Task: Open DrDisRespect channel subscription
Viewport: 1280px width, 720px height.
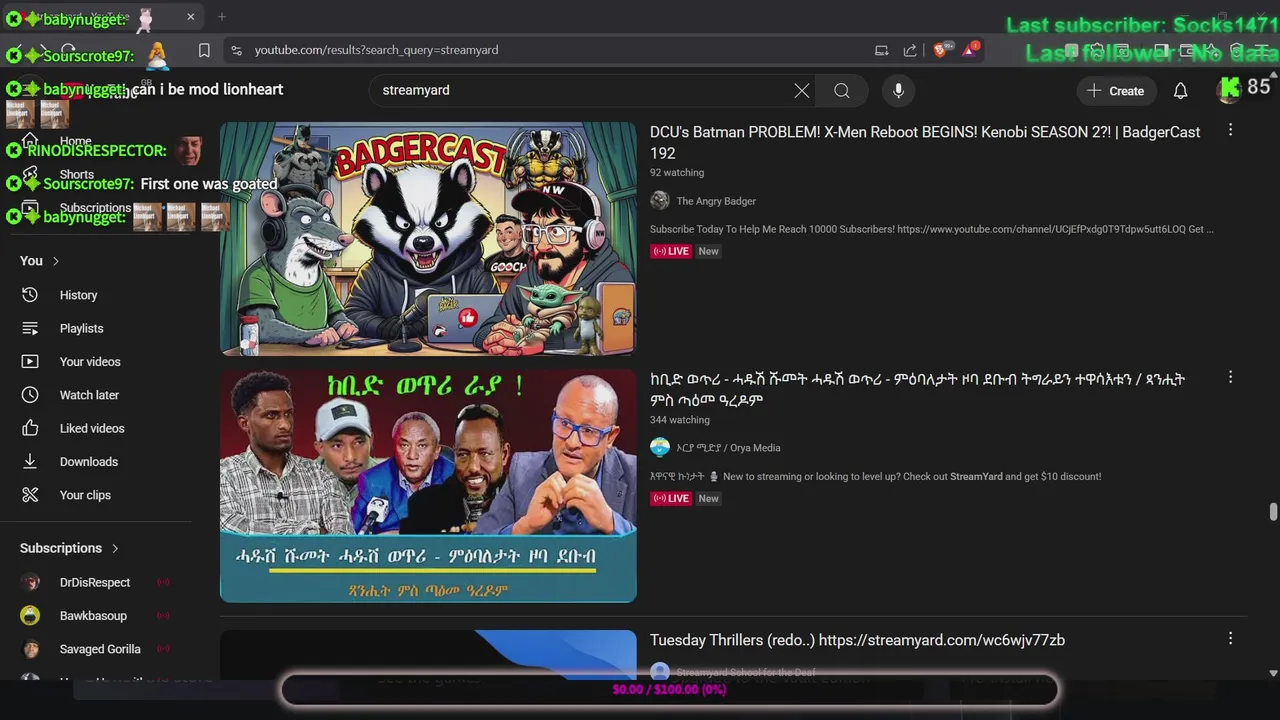Action: pyautogui.click(x=95, y=582)
